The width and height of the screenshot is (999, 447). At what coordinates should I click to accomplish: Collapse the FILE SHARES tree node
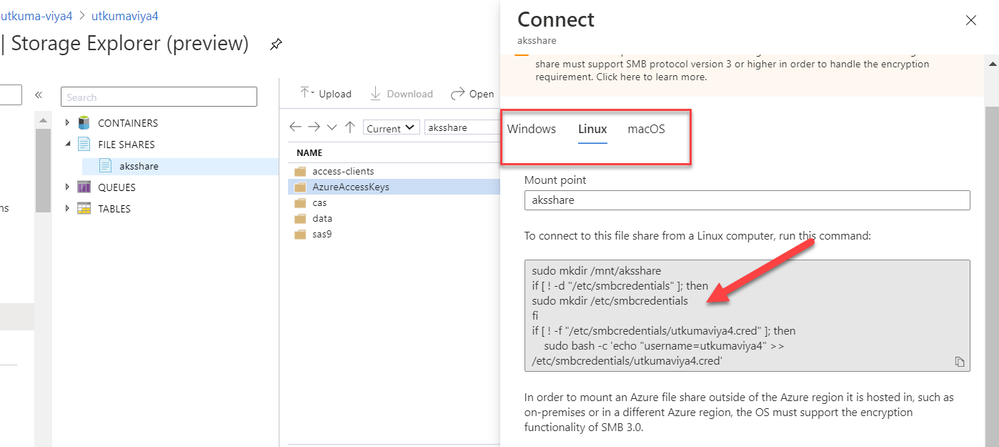pyautogui.click(x=68, y=144)
